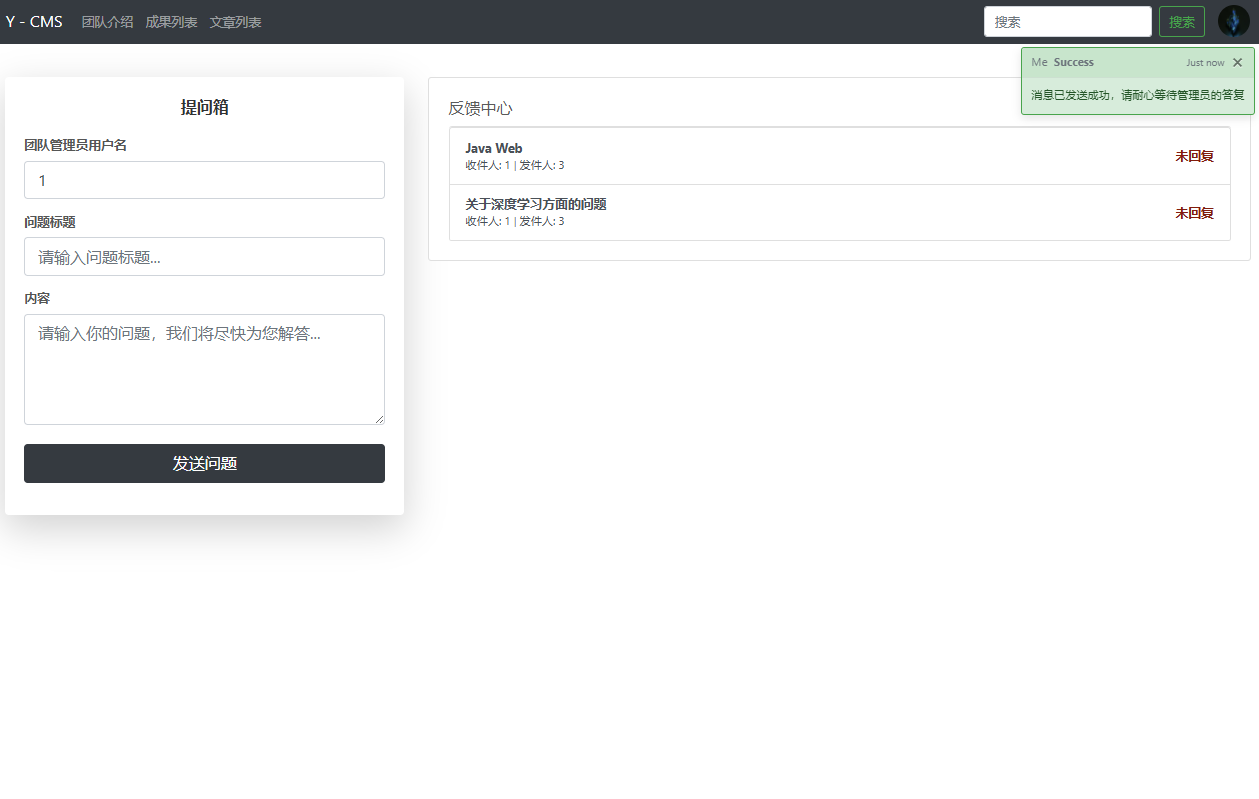Focus the 搜索 search input box

click(x=1067, y=22)
